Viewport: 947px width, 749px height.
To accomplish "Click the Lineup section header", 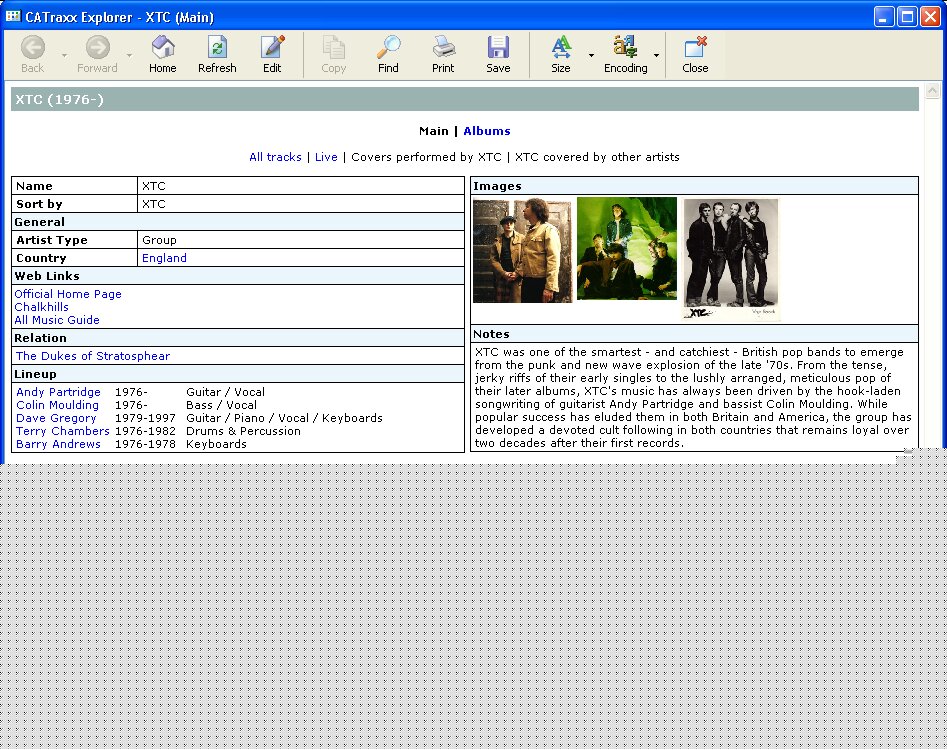I will (x=238, y=374).
